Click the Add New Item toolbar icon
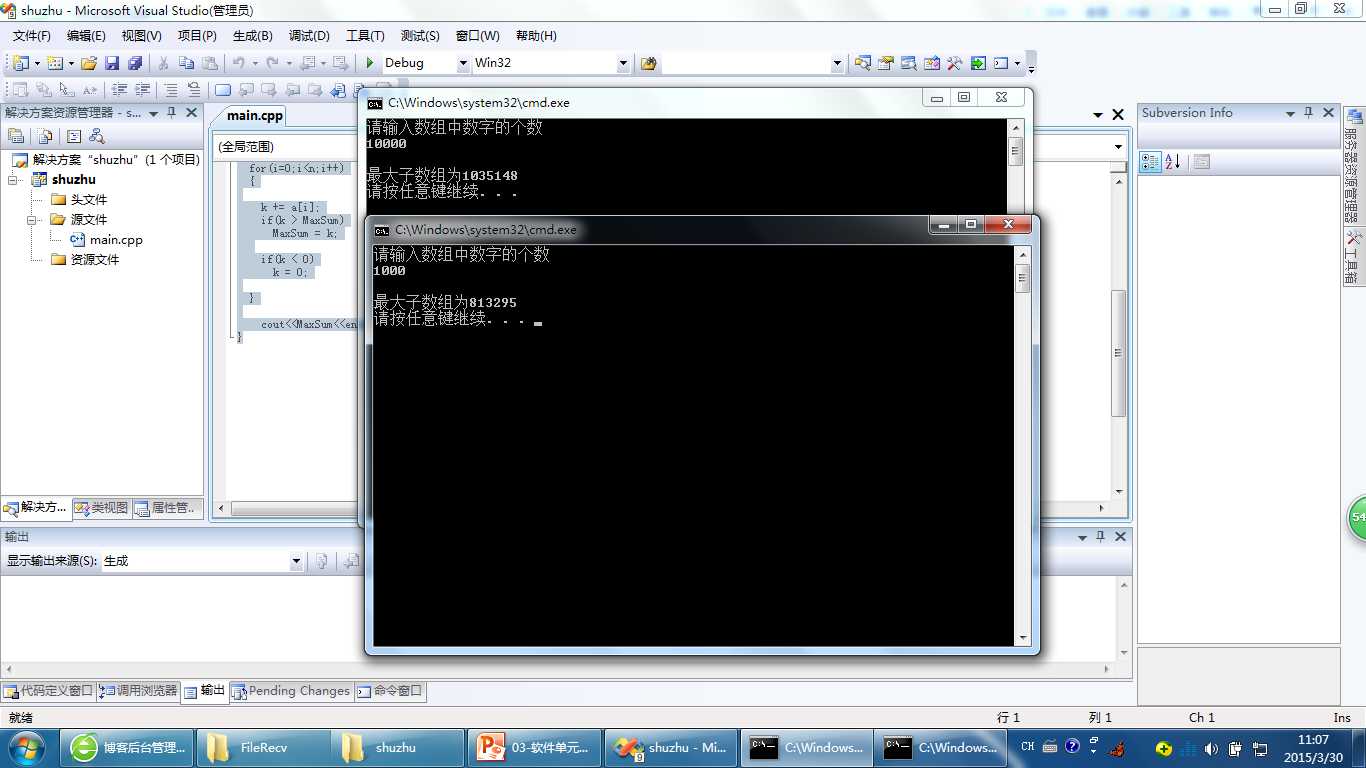Image resolution: width=1366 pixels, height=768 pixels. tap(54, 63)
